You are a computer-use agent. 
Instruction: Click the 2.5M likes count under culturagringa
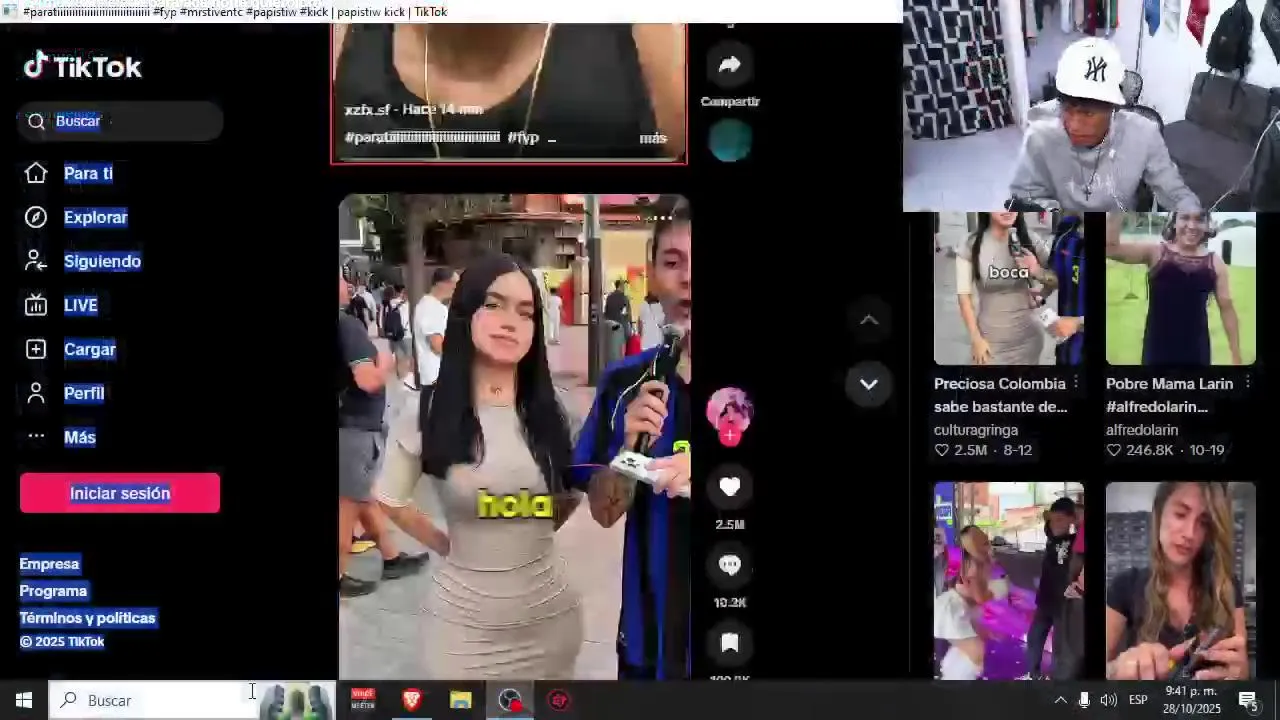click(x=970, y=450)
